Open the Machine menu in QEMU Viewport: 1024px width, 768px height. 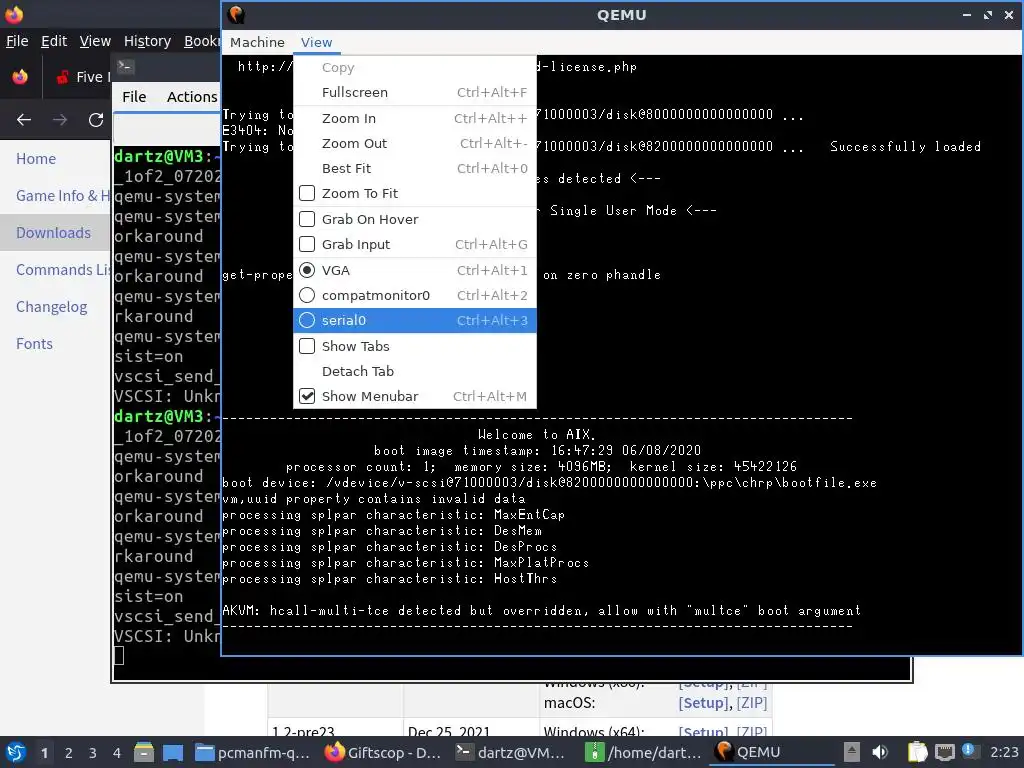click(x=257, y=42)
